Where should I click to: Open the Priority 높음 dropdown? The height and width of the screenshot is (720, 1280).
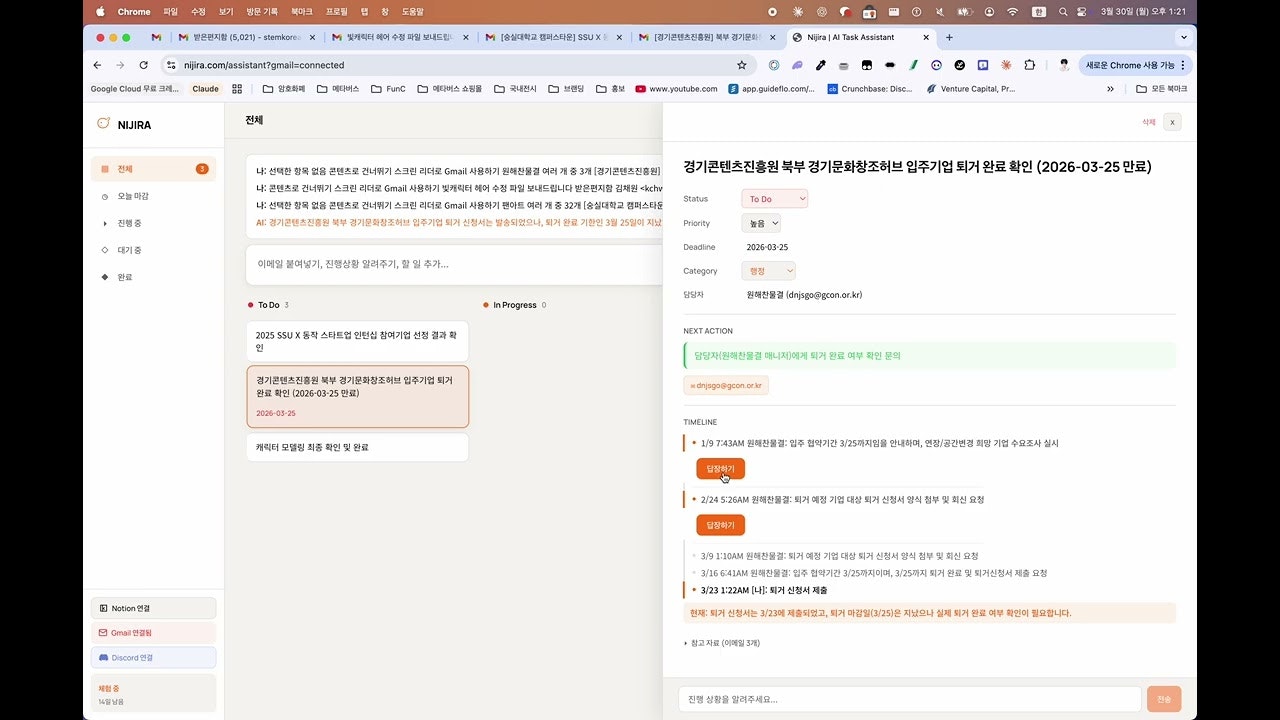[761, 223]
